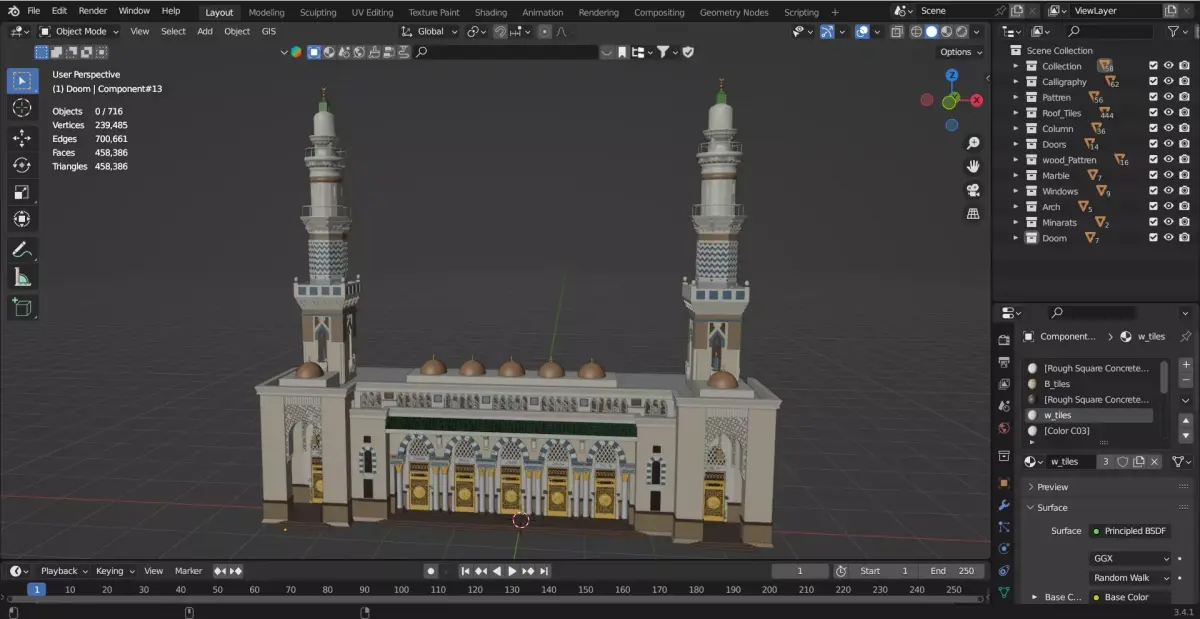Viewport: 1200px width, 619px height.
Task: Open the Global transform orientation dropdown
Action: point(430,31)
